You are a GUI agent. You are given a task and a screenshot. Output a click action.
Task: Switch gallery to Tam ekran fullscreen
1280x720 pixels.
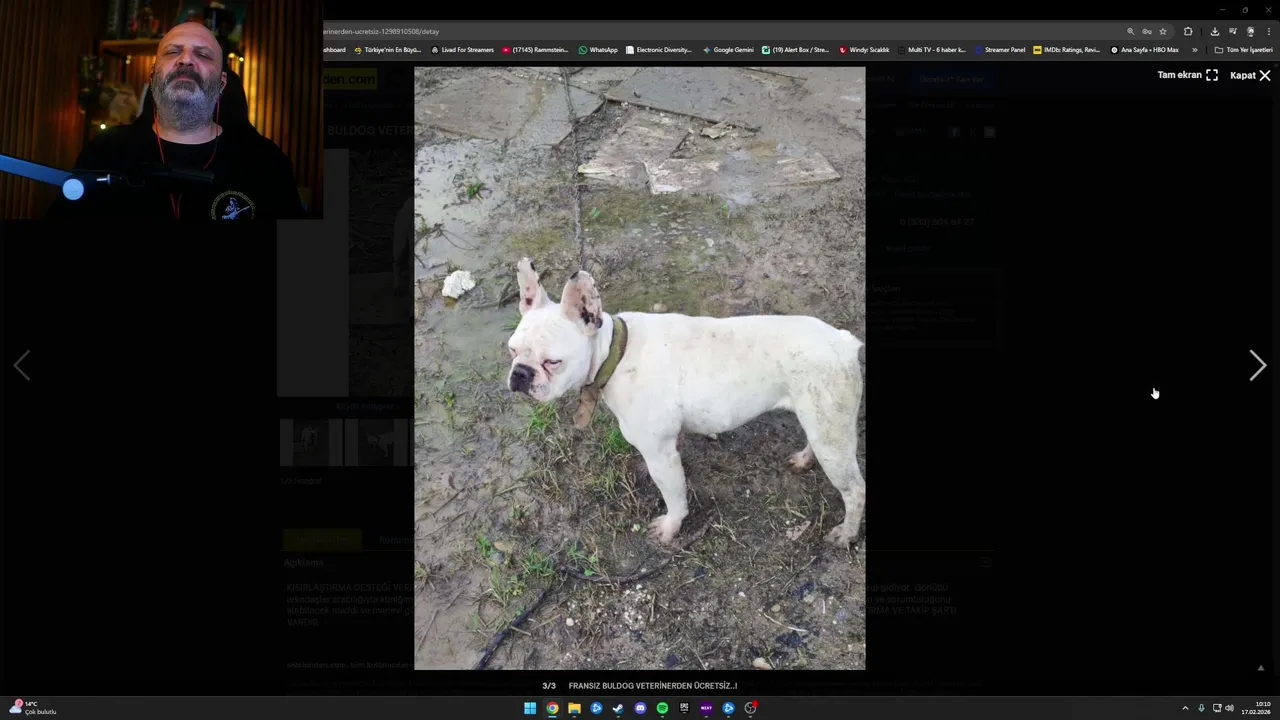1187,75
